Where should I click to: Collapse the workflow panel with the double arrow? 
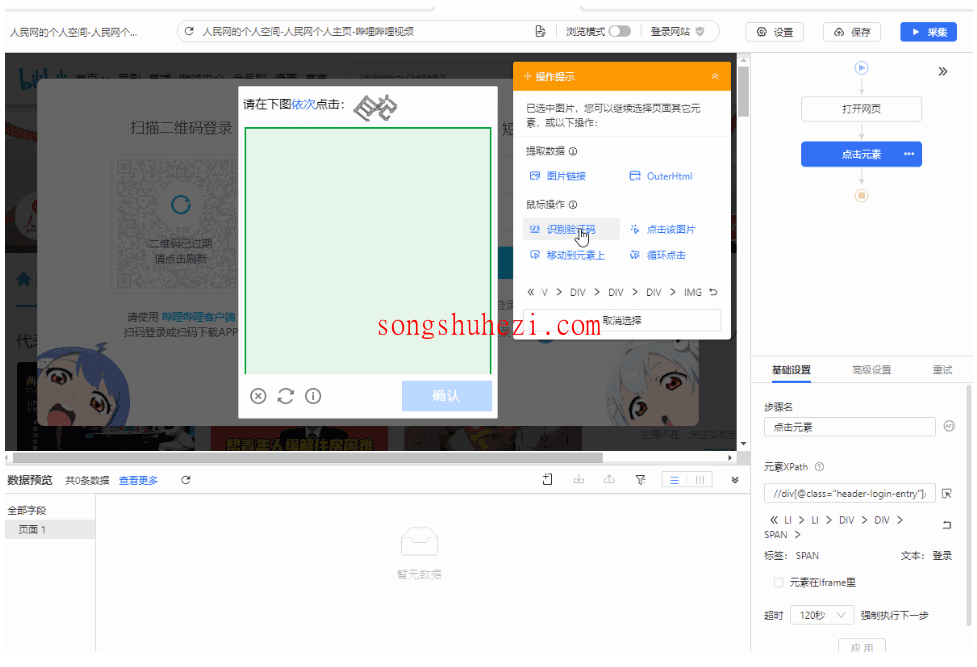(x=943, y=71)
